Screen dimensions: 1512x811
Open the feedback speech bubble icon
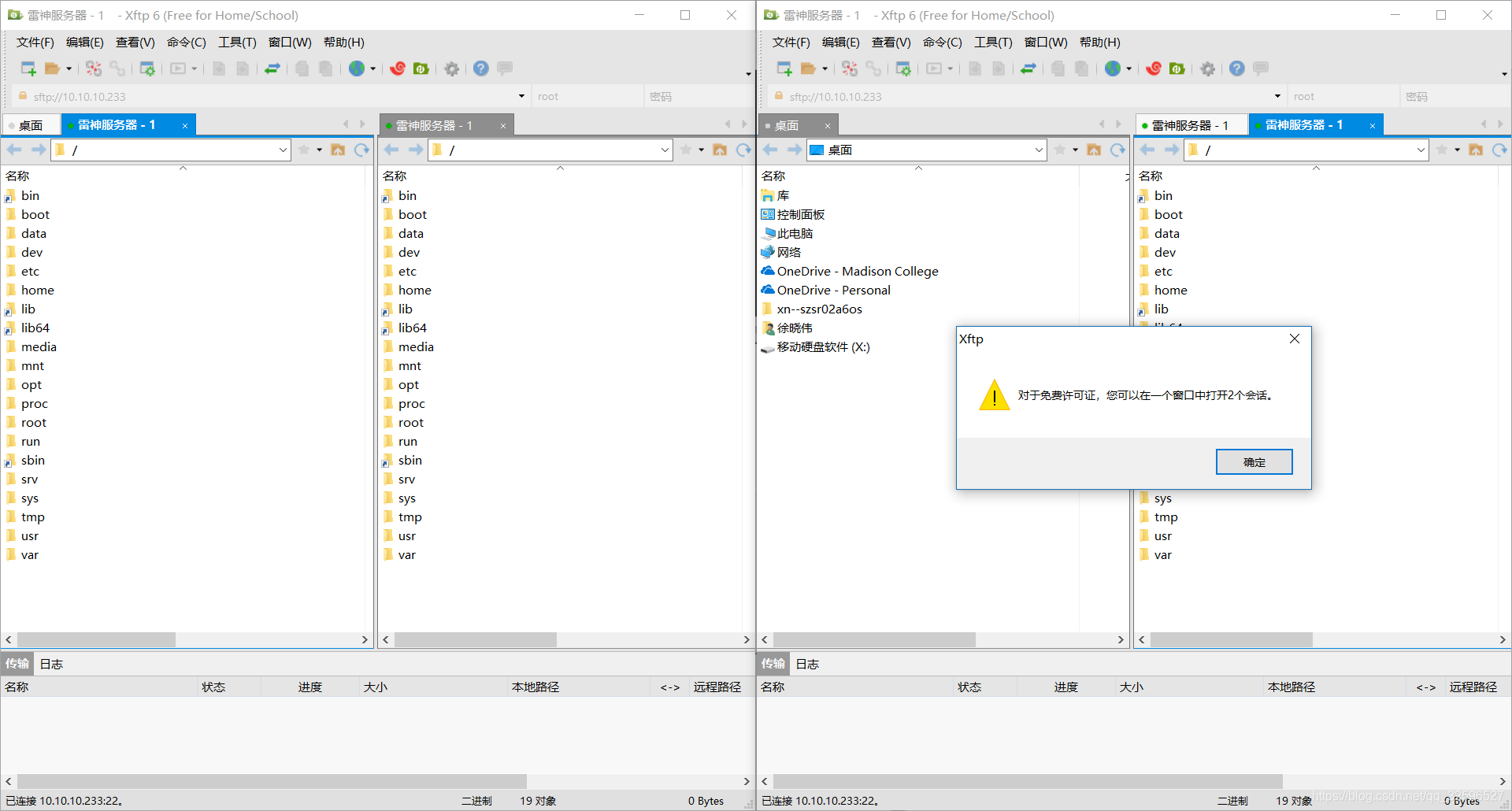click(504, 69)
